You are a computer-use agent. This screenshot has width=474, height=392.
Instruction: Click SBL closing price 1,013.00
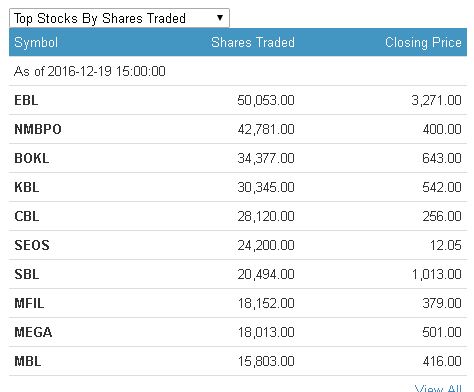pos(436,274)
